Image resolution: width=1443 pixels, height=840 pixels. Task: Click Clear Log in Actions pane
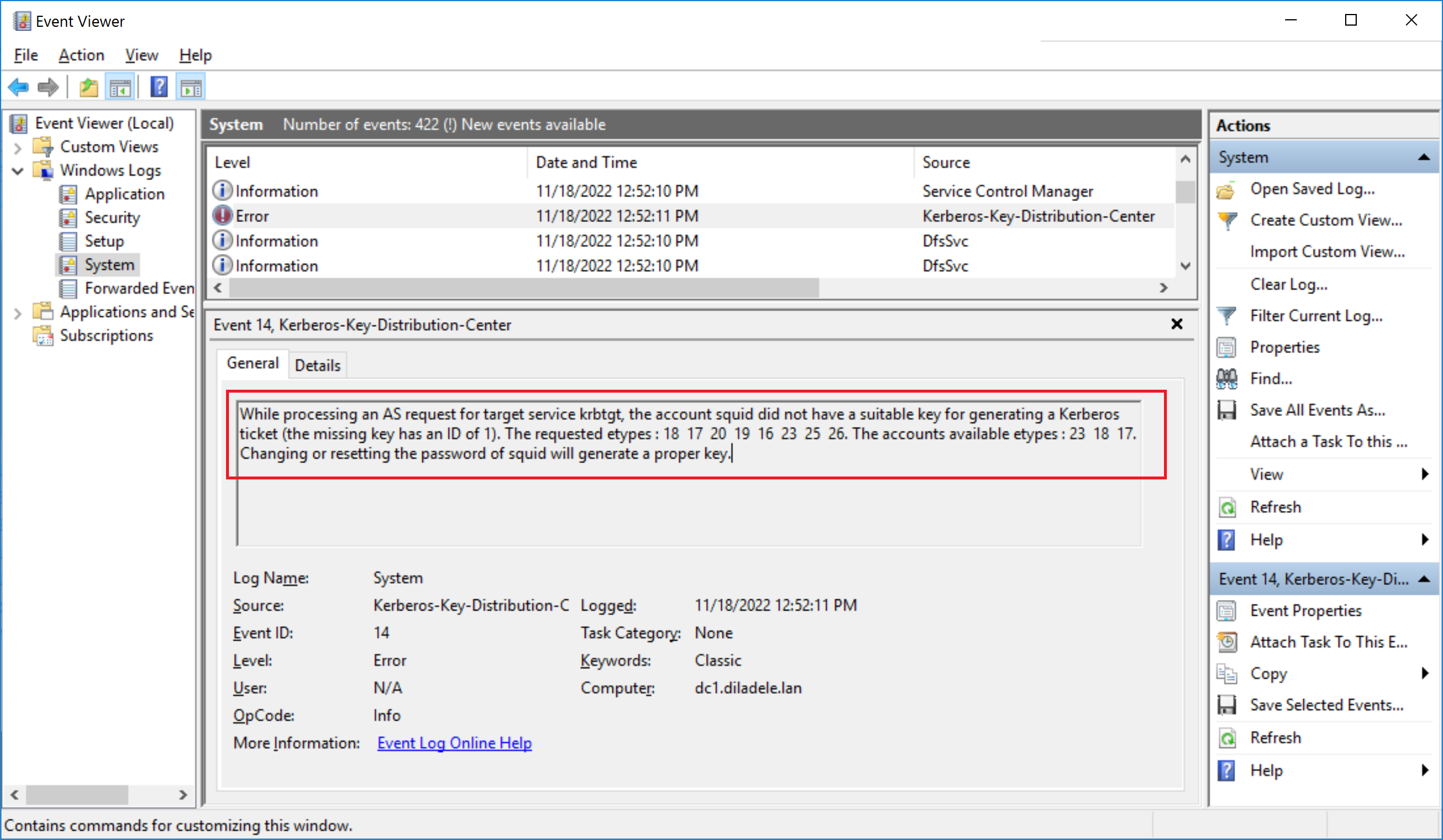(x=1289, y=284)
